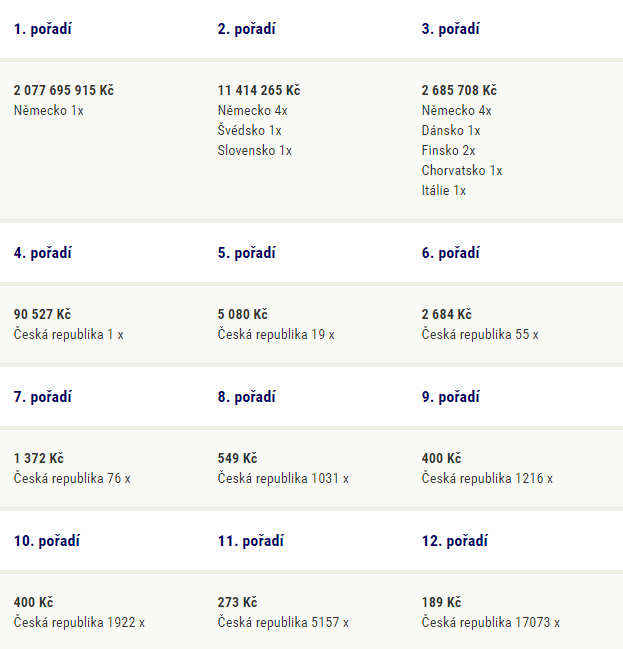Click Slovensko 1x winner entry
Viewport: 623px width, 649px height.
coord(255,150)
